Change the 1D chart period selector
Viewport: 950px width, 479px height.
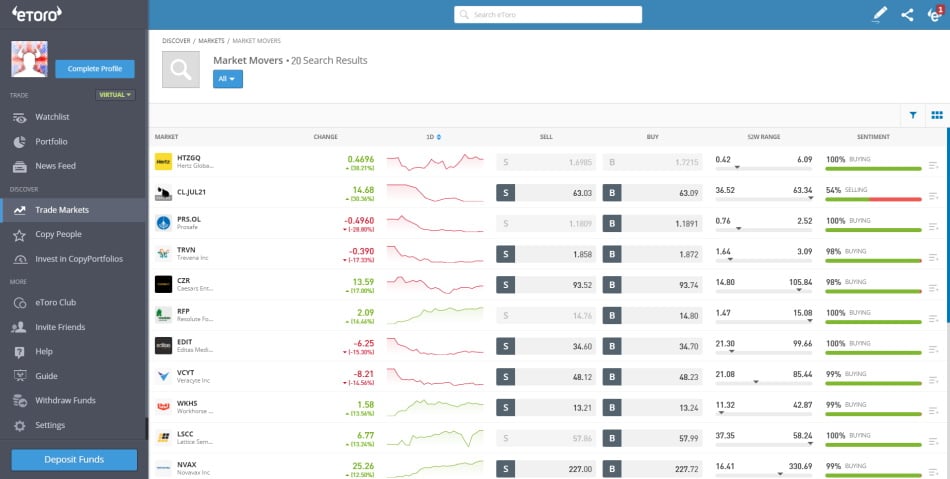(433, 137)
